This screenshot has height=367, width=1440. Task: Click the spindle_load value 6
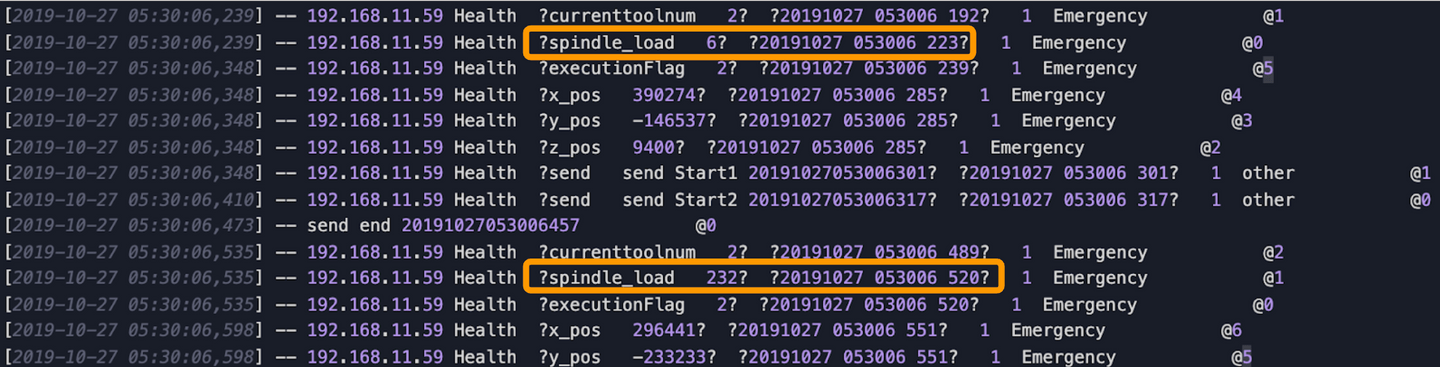click(x=711, y=43)
